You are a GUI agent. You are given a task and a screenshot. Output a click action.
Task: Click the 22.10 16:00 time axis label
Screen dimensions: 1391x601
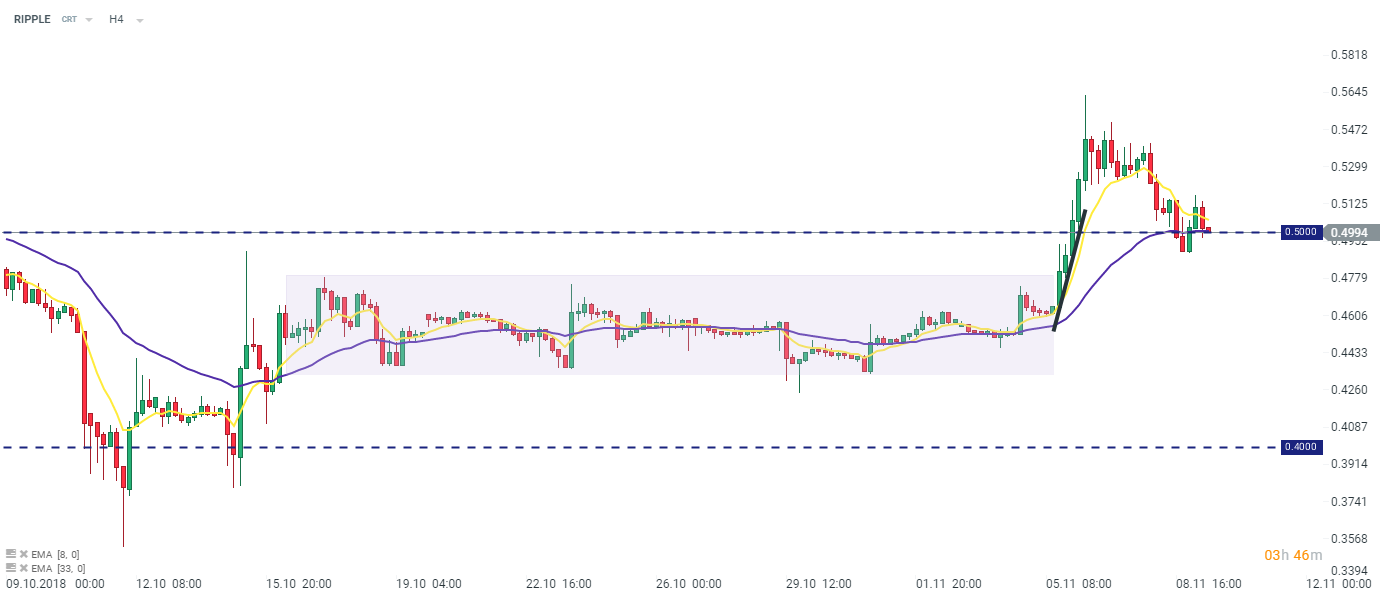click(558, 583)
